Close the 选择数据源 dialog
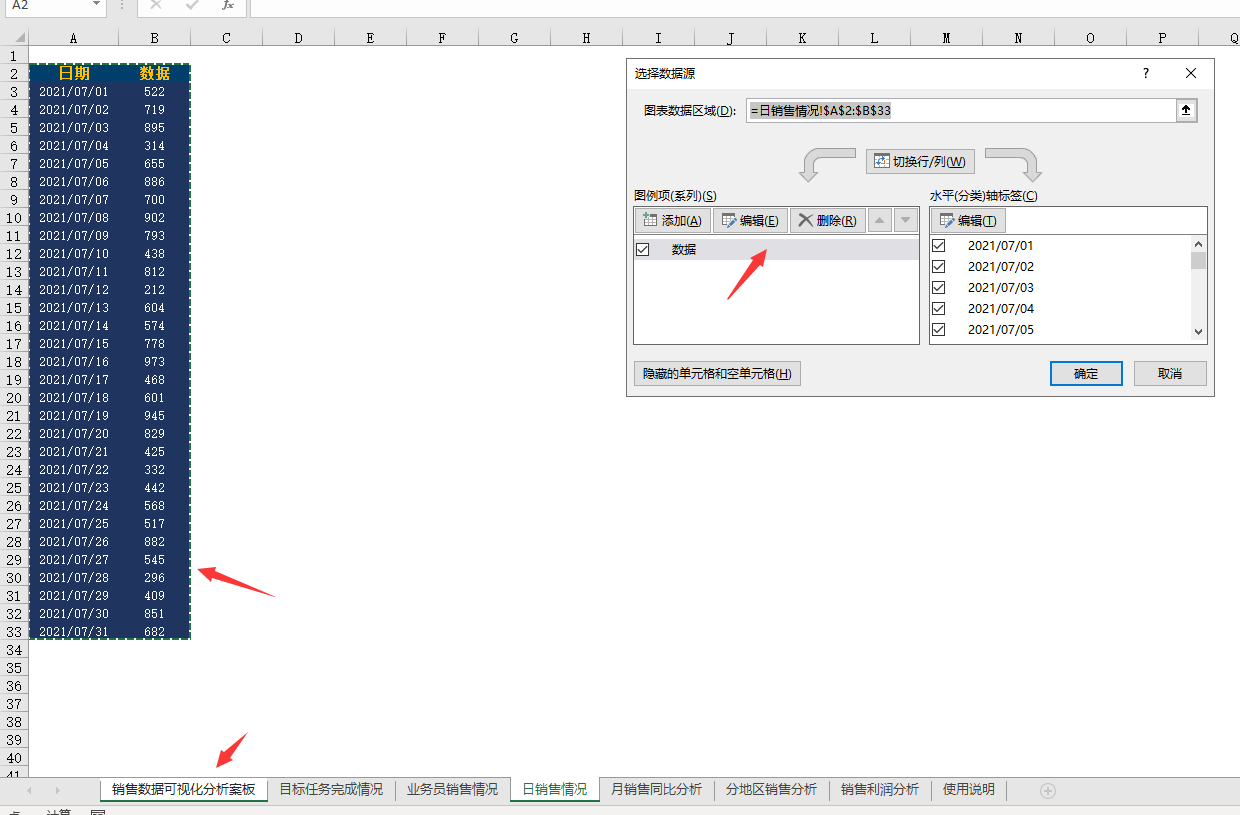 1190,73
